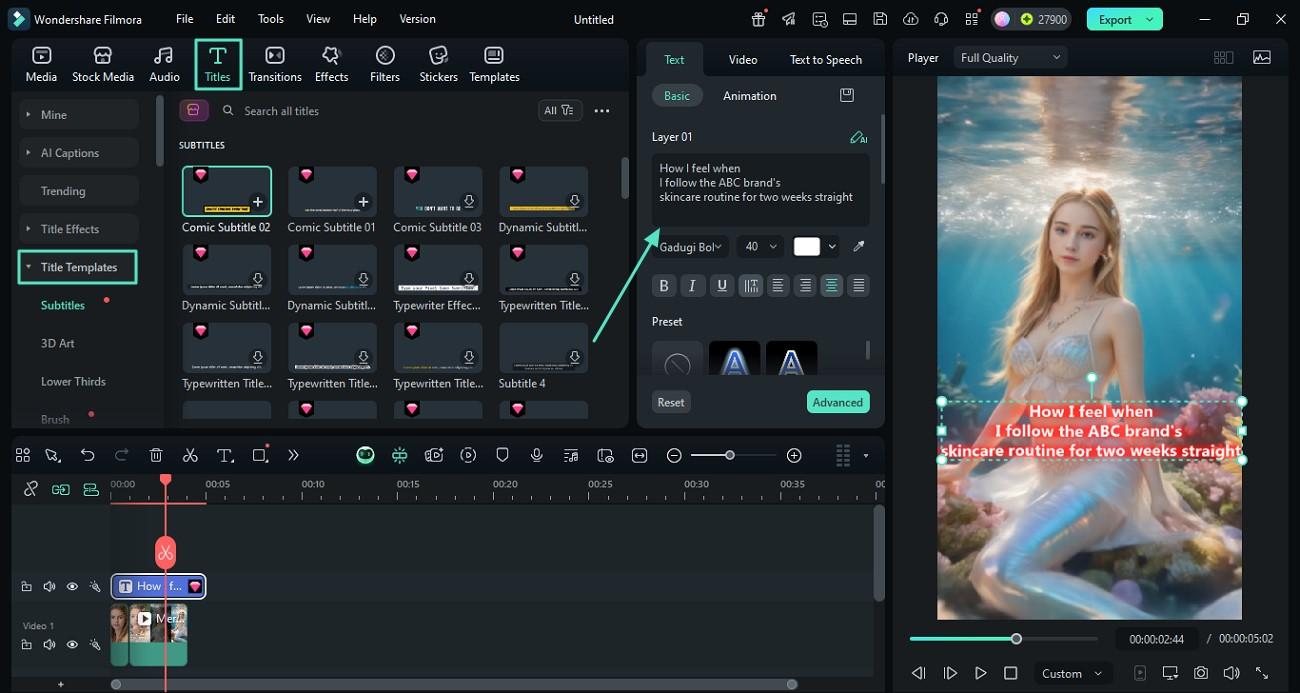Click the marker shield icon in timeline toolbar
Viewport: 1300px width, 693px height.
(x=502, y=455)
